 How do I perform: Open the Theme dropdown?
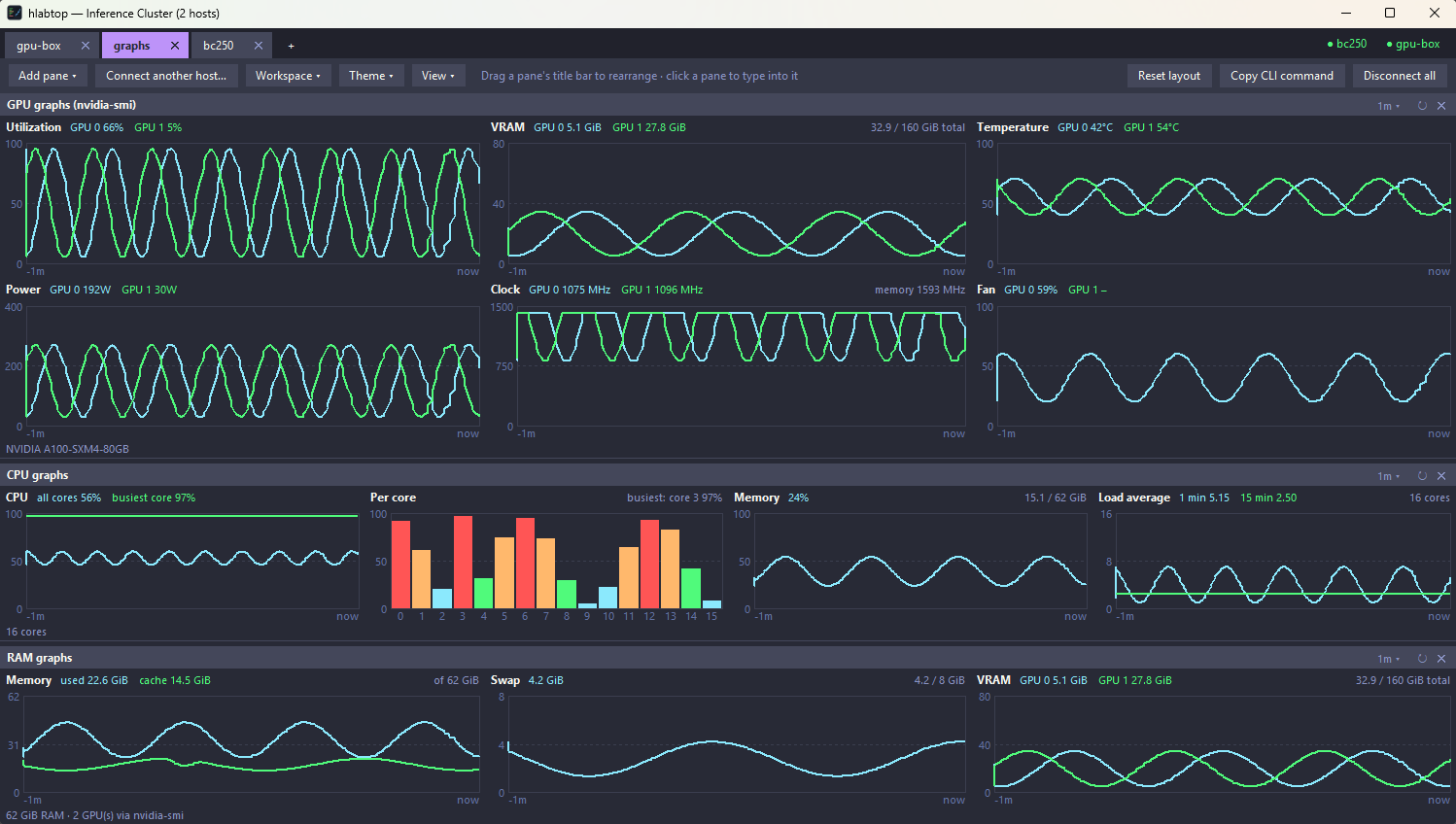[371, 76]
